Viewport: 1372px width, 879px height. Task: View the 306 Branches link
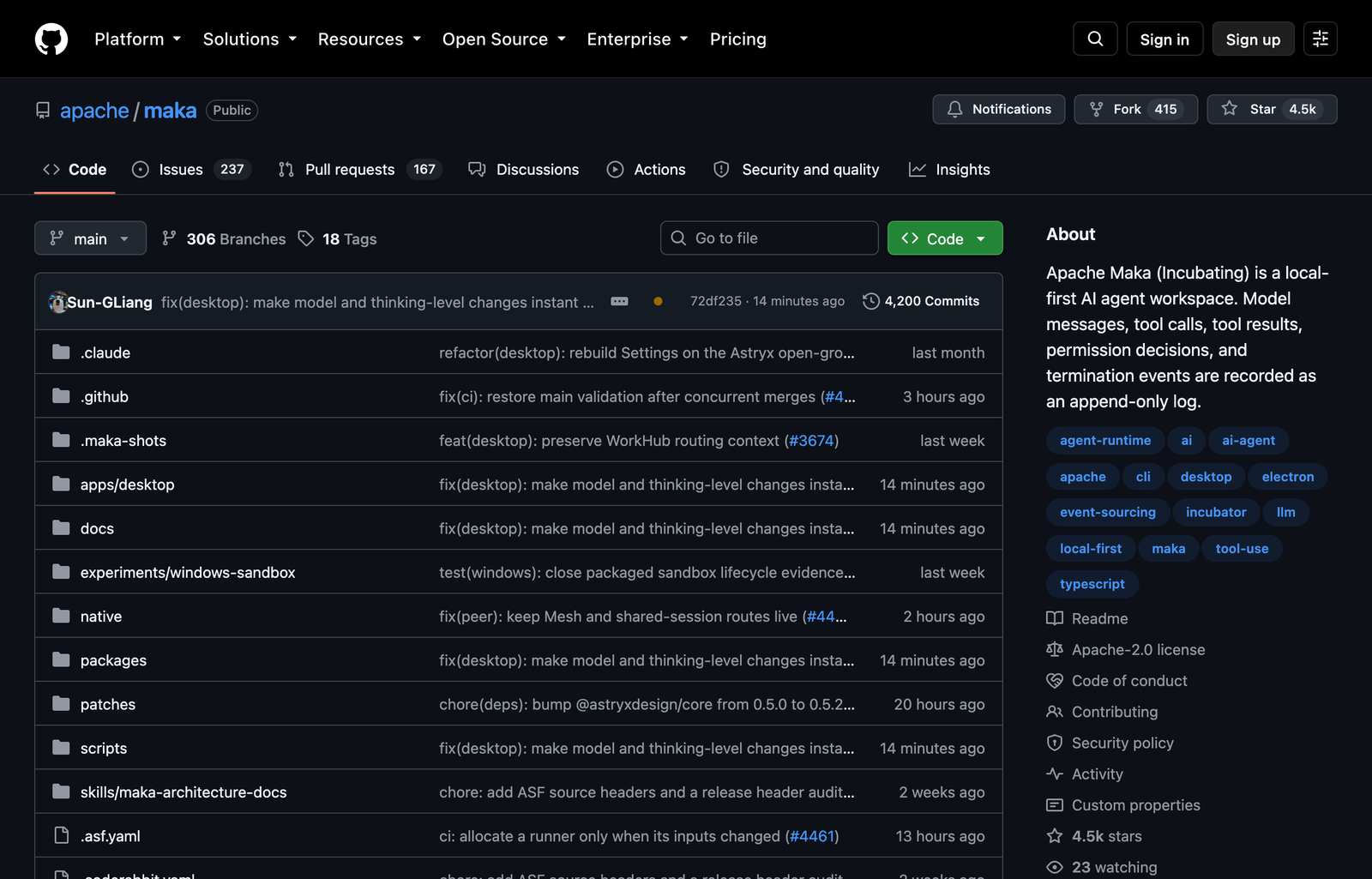coord(224,238)
